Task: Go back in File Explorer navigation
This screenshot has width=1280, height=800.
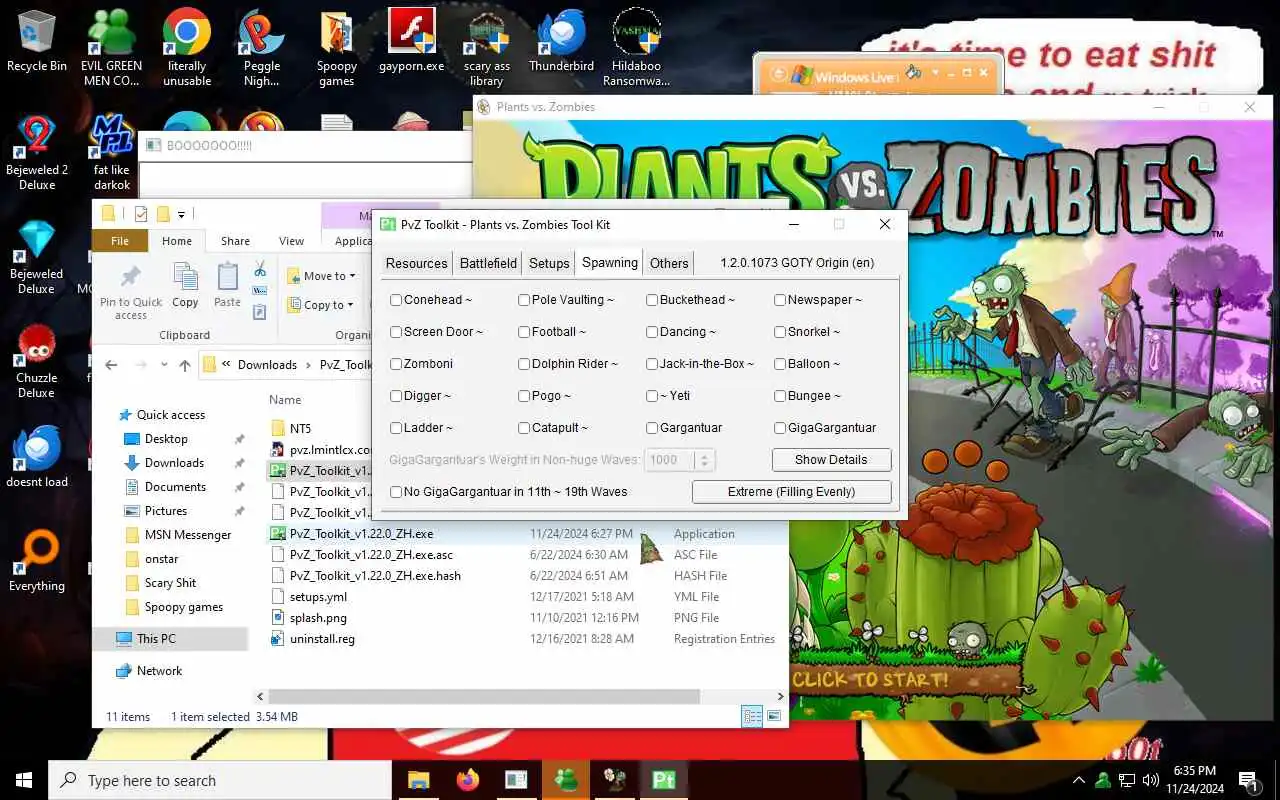Action: pyautogui.click(x=111, y=365)
